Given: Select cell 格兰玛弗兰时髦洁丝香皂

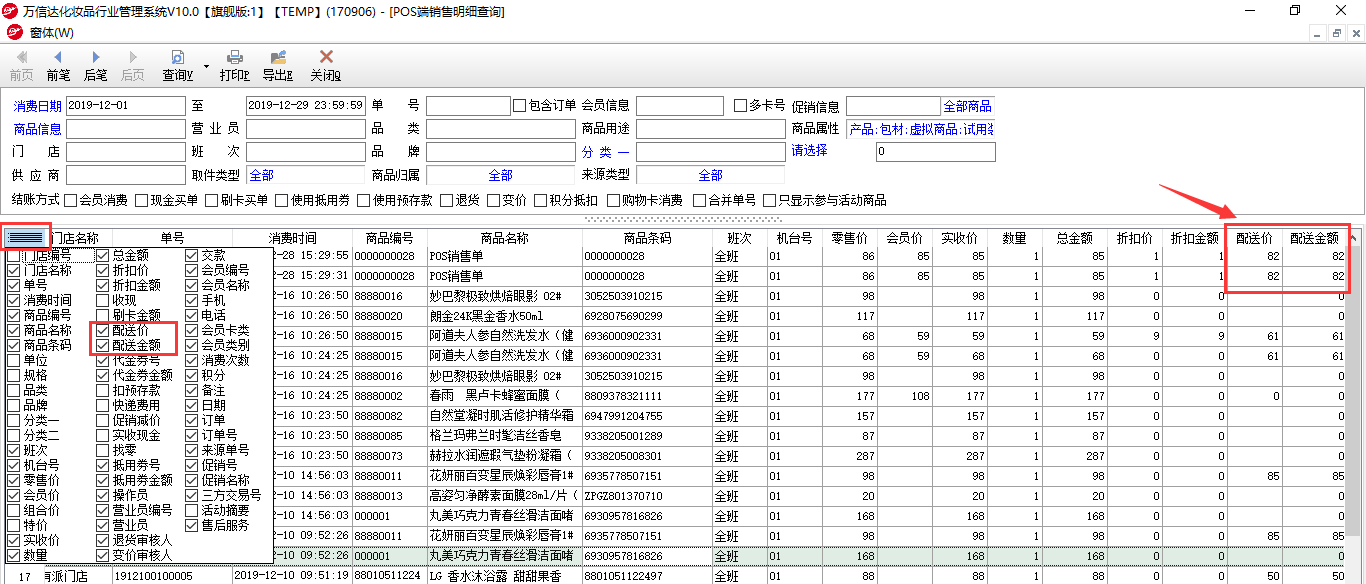Looking at the screenshot, I should pyautogui.click(x=504, y=436).
